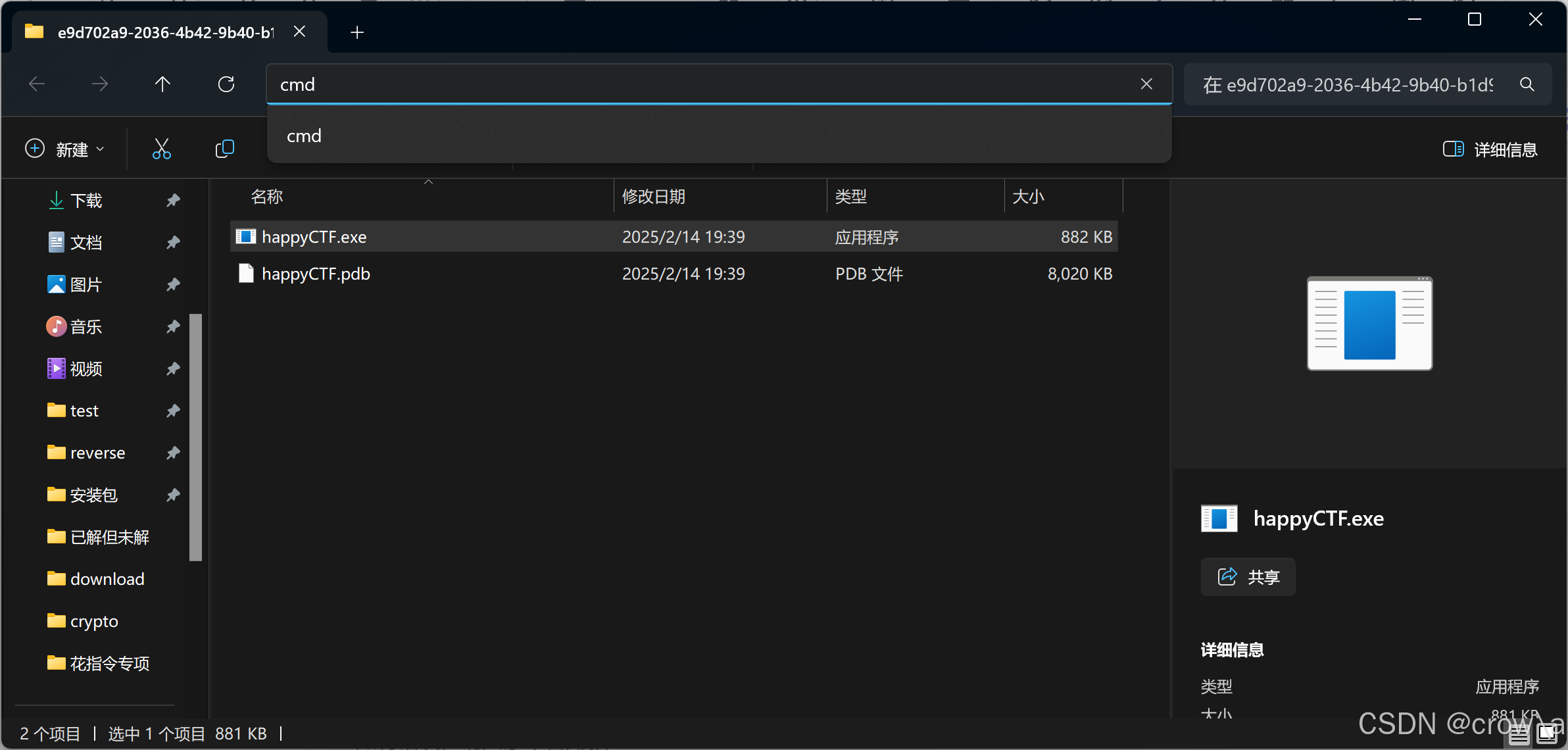1568x750 pixels.
Task: Close the current folder tab
Action: [x=299, y=32]
